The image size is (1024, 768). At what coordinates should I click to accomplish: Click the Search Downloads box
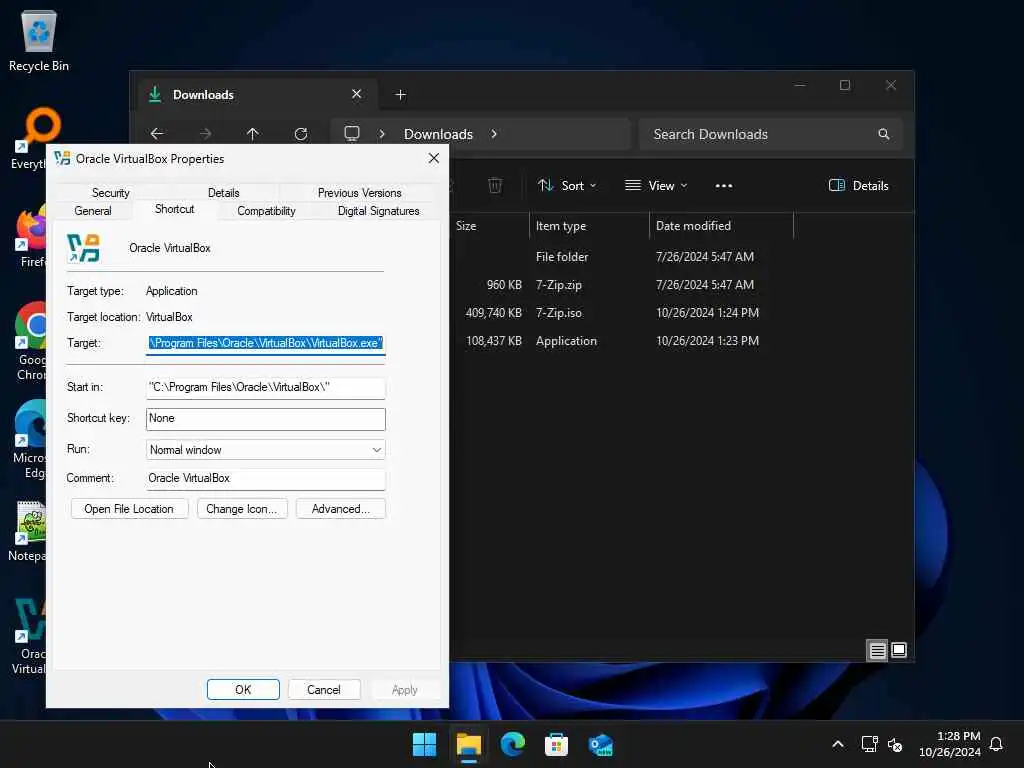pyautogui.click(x=771, y=135)
